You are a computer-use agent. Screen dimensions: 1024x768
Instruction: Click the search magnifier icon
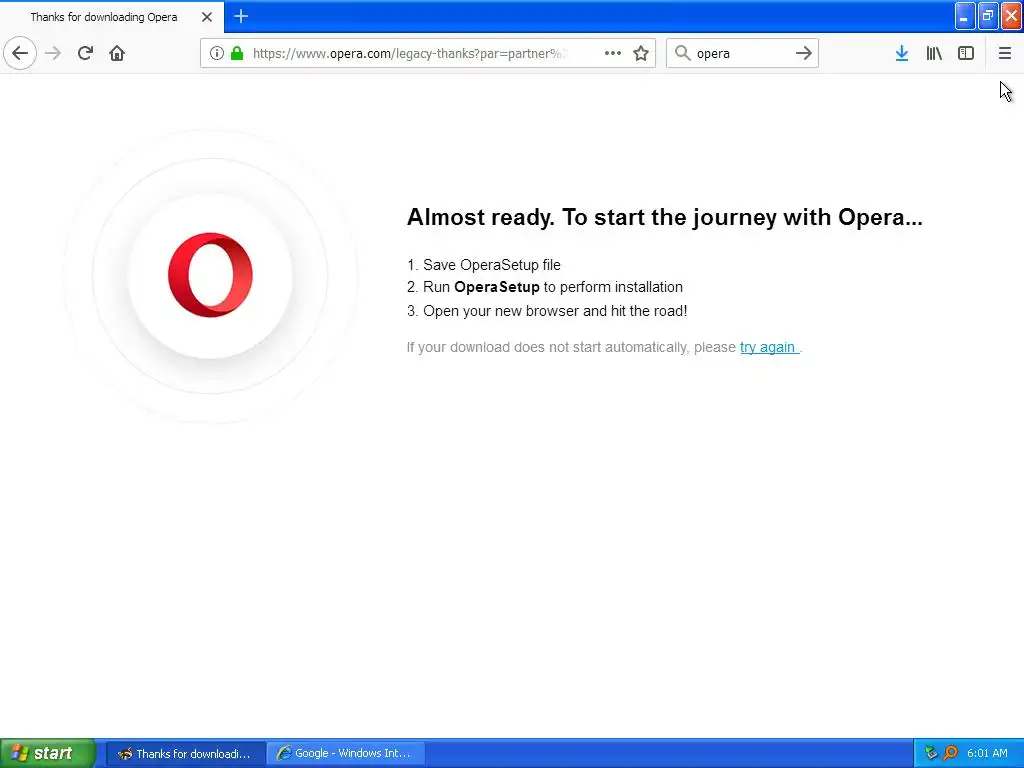[x=682, y=53]
